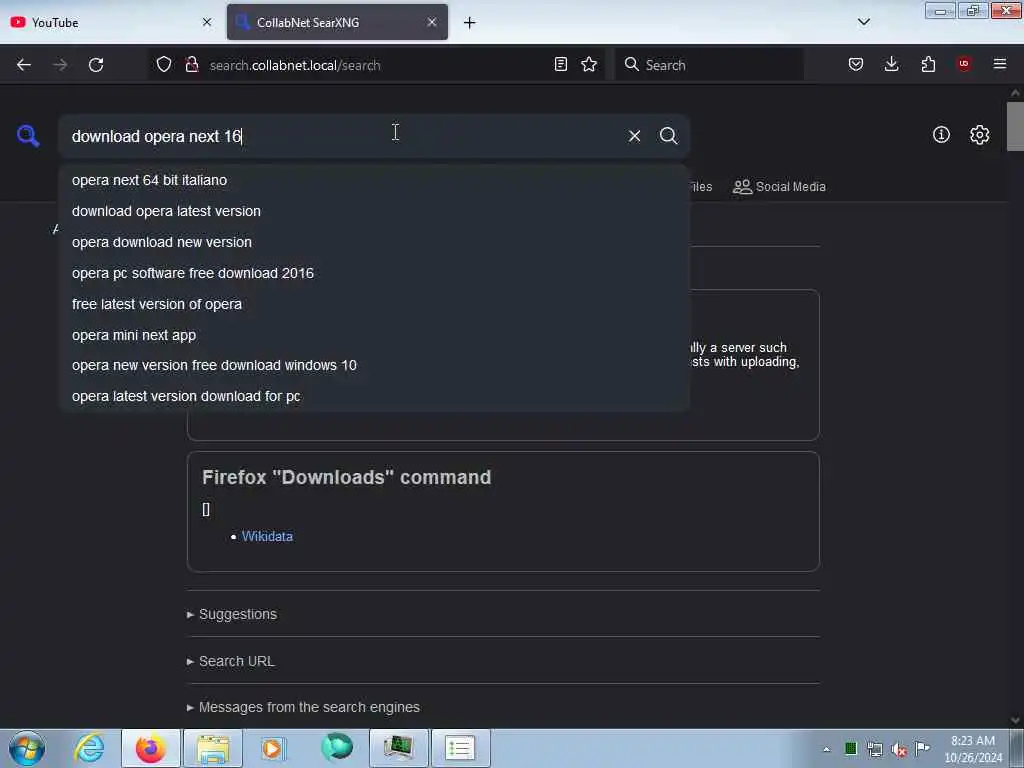This screenshot has width=1024, height=768.
Task: Click the SearXNG magnifier logo
Action: pyautogui.click(x=28, y=136)
